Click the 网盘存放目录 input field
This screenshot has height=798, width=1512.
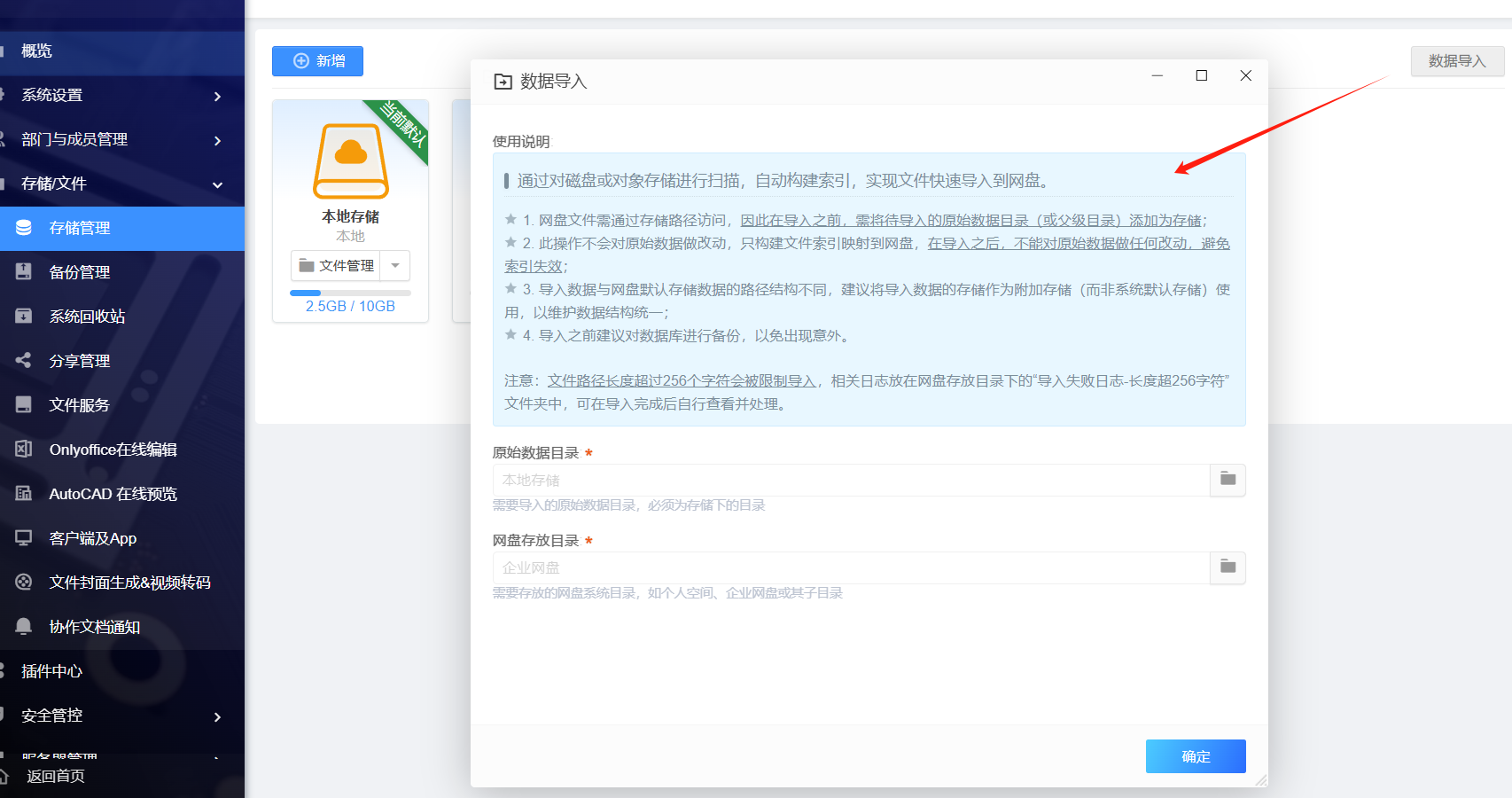(851, 567)
